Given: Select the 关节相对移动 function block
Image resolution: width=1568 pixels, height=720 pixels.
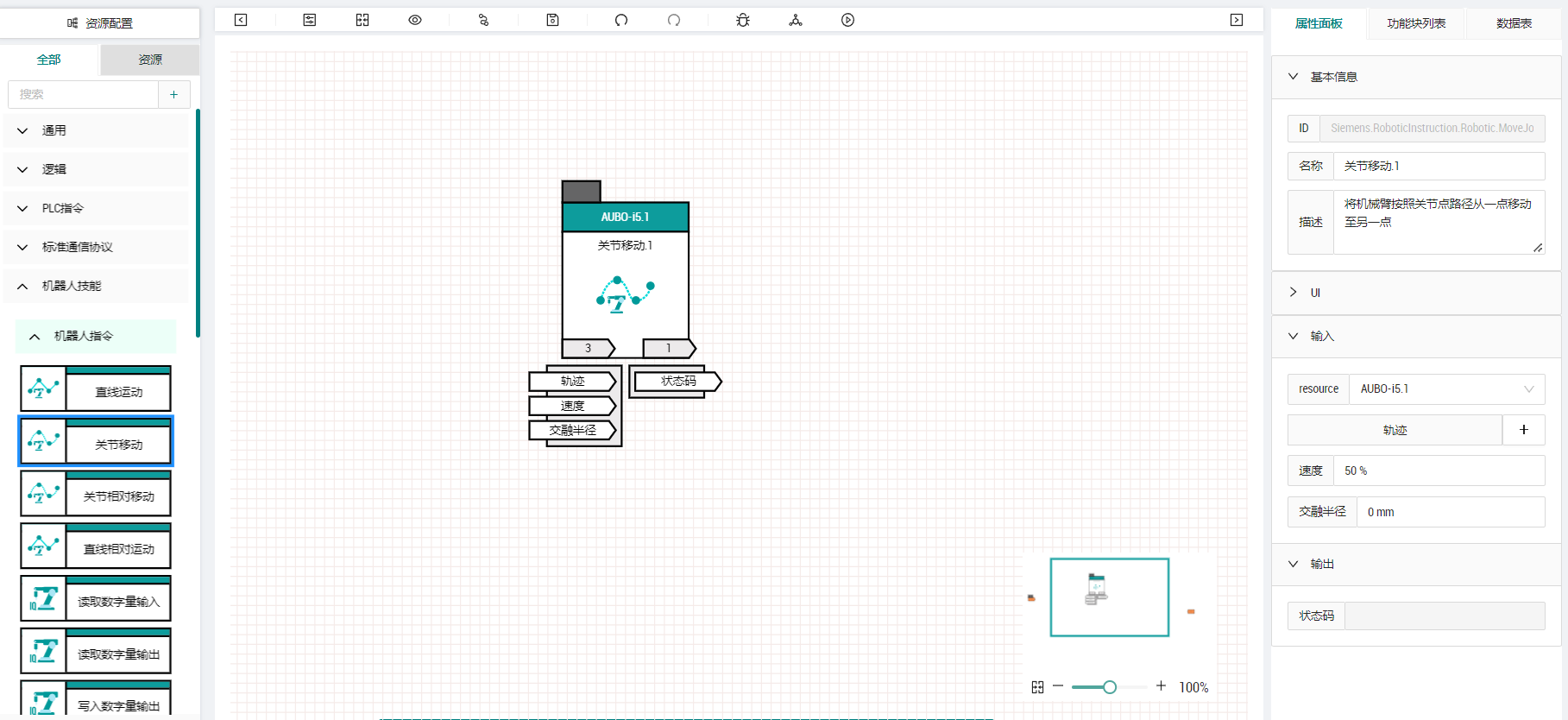Looking at the screenshot, I should pos(96,494).
